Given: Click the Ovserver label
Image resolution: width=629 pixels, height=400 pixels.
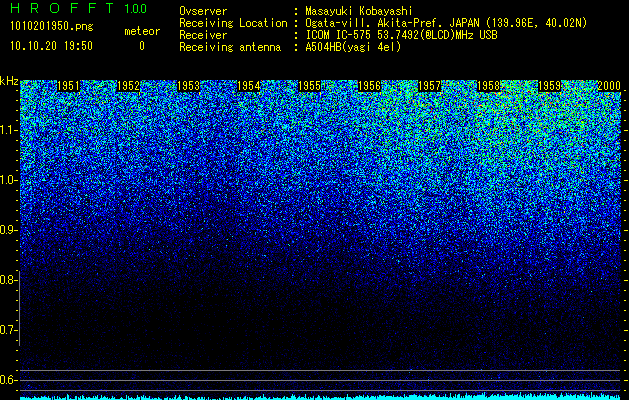Looking at the screenshot, I should tap(203, 11).
